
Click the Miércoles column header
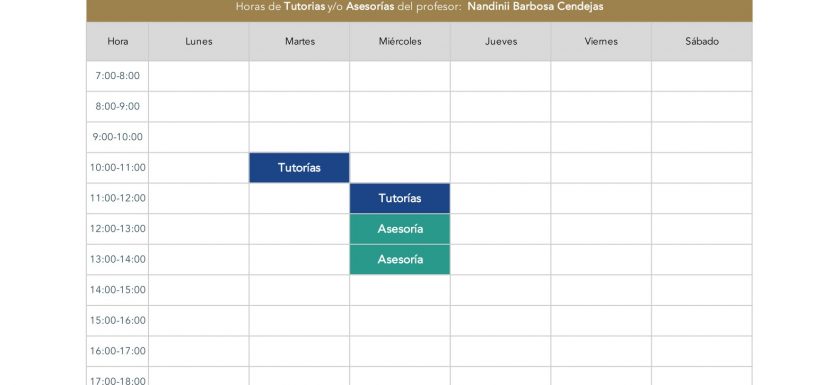pyautogui.click(x=400, y=41)
